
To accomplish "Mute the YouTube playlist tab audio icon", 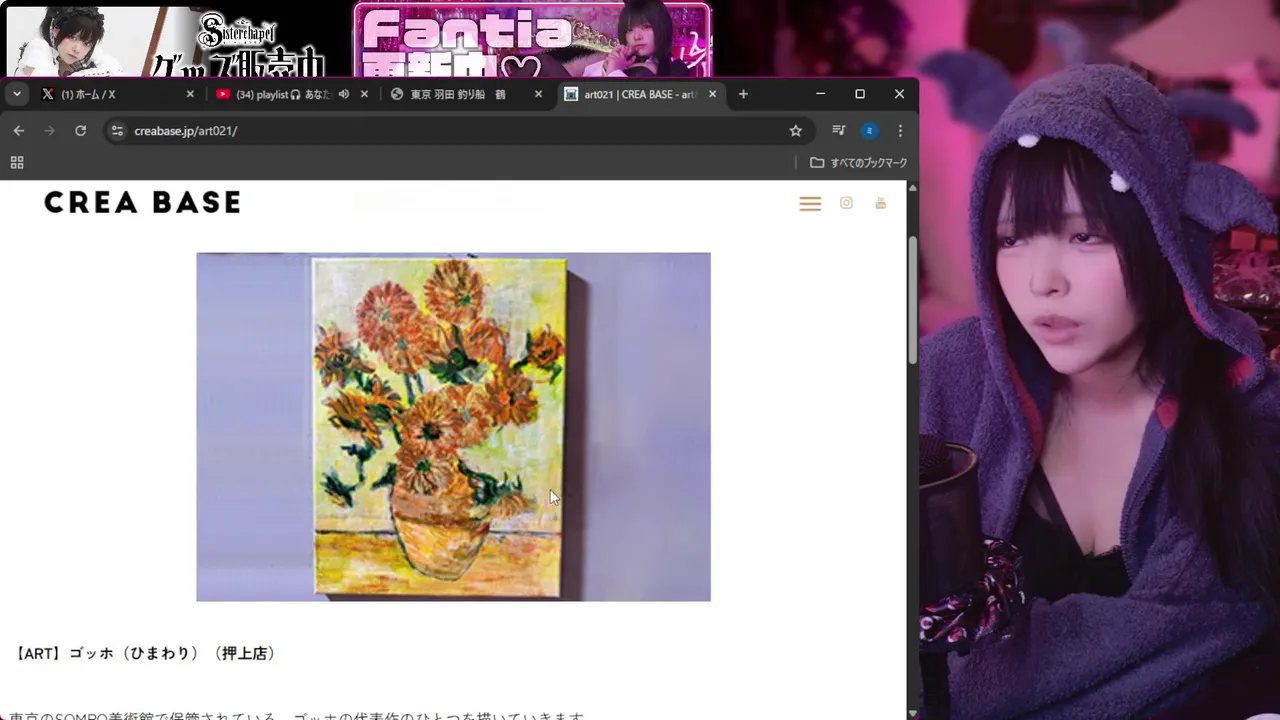I will click(x=344, y=94).
